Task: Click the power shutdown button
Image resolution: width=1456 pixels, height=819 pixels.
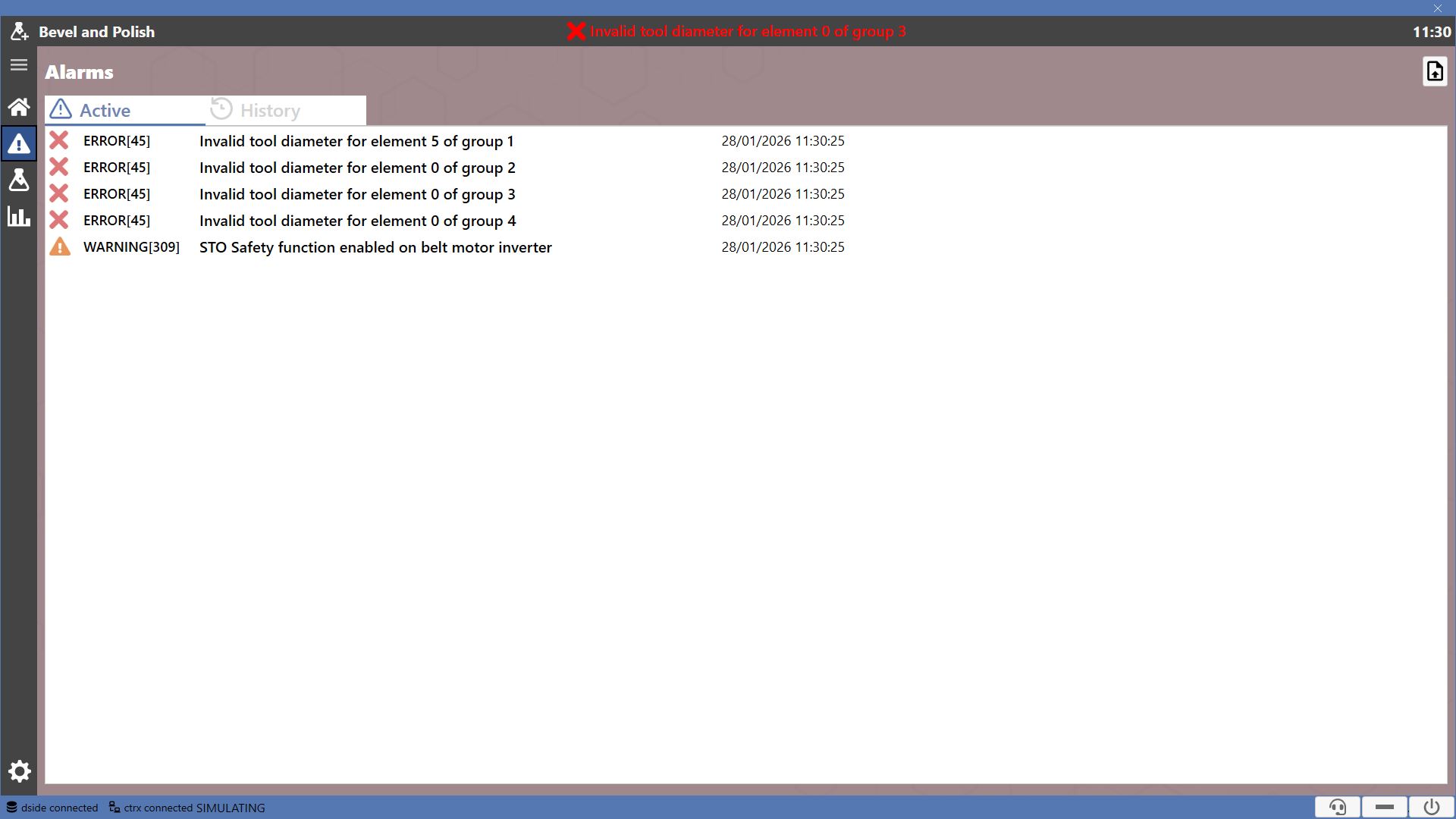Action: (1432, 807)
